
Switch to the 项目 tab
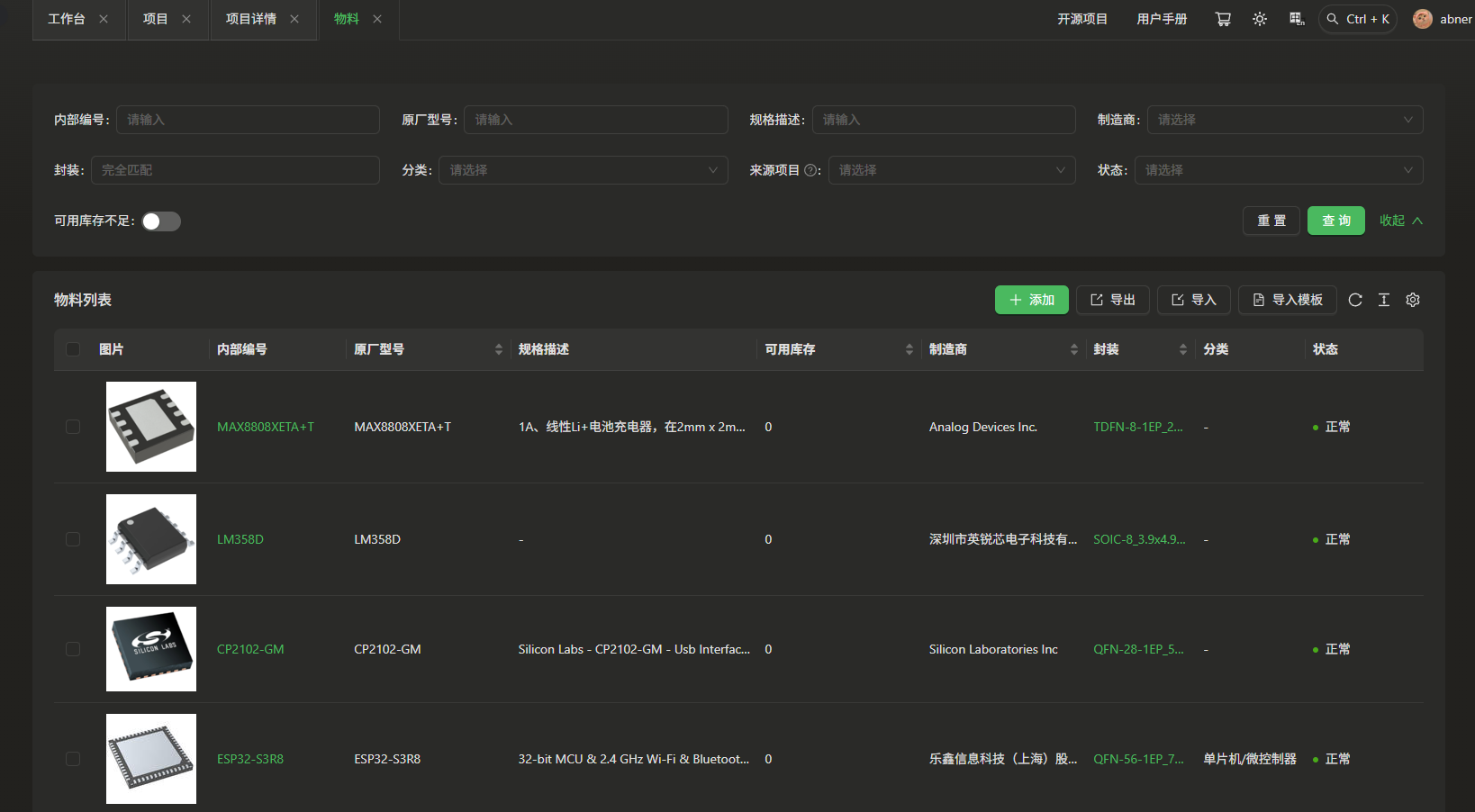pos(155,19)
